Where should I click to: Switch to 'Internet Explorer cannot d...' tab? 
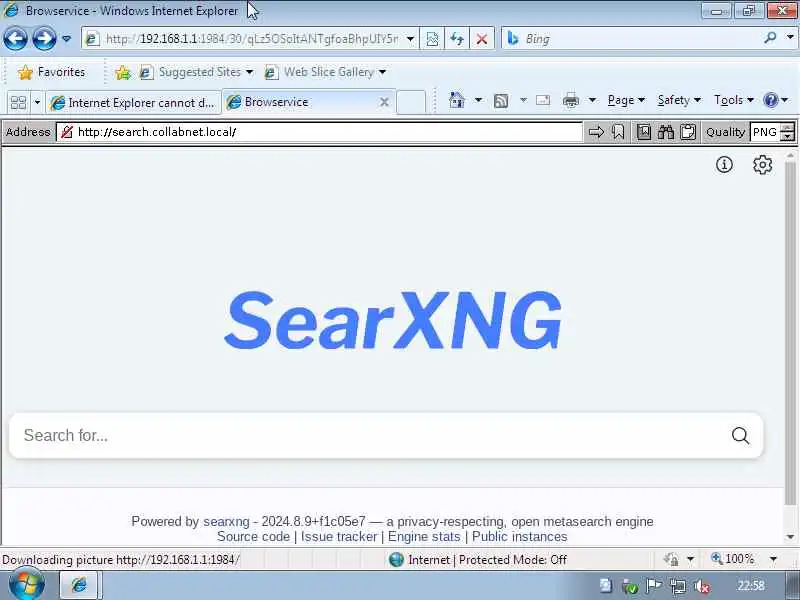coord(133,103)
